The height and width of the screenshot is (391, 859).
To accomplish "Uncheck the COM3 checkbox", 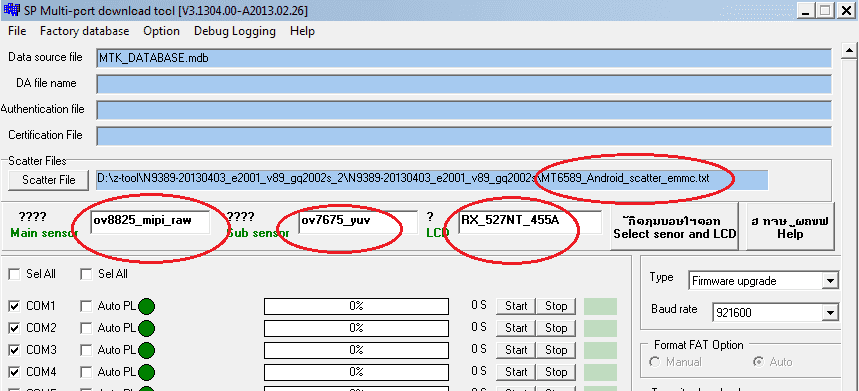I will 14,350.
